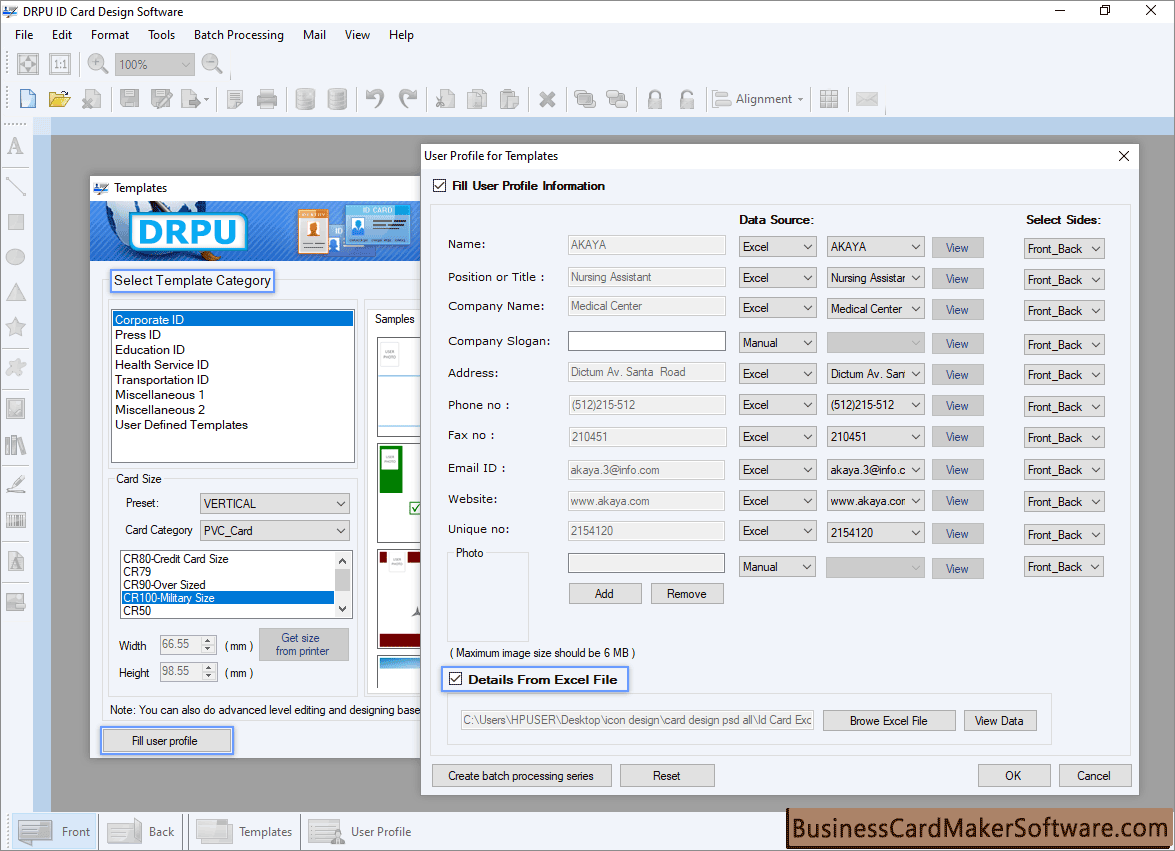Increase Width using the up stepper arrow
The width and height of the screenshot is (1175, 851).
(205, 640)
